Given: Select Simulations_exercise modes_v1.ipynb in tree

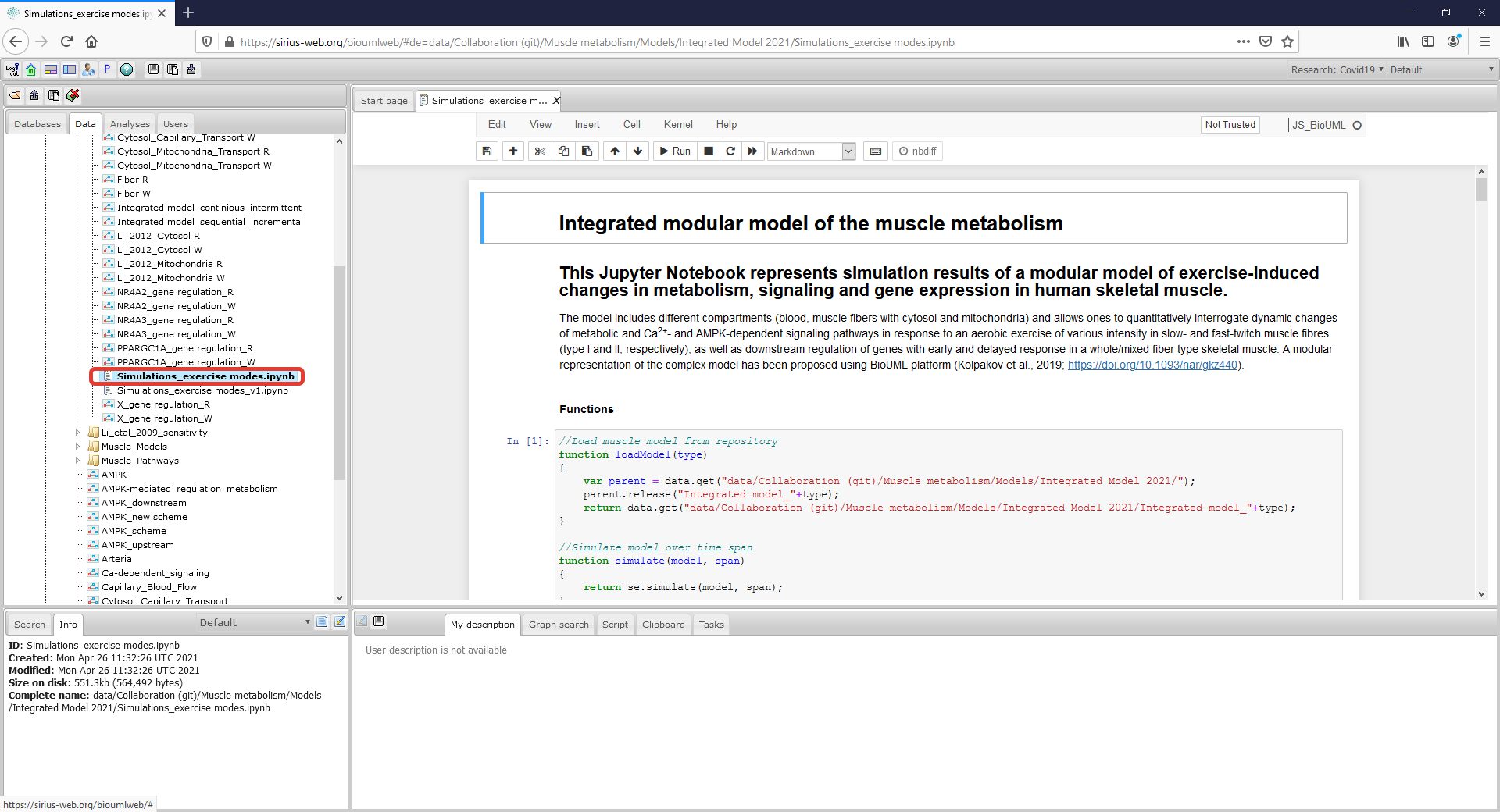Looking at the screenshot, I should (x=202, y=390).
